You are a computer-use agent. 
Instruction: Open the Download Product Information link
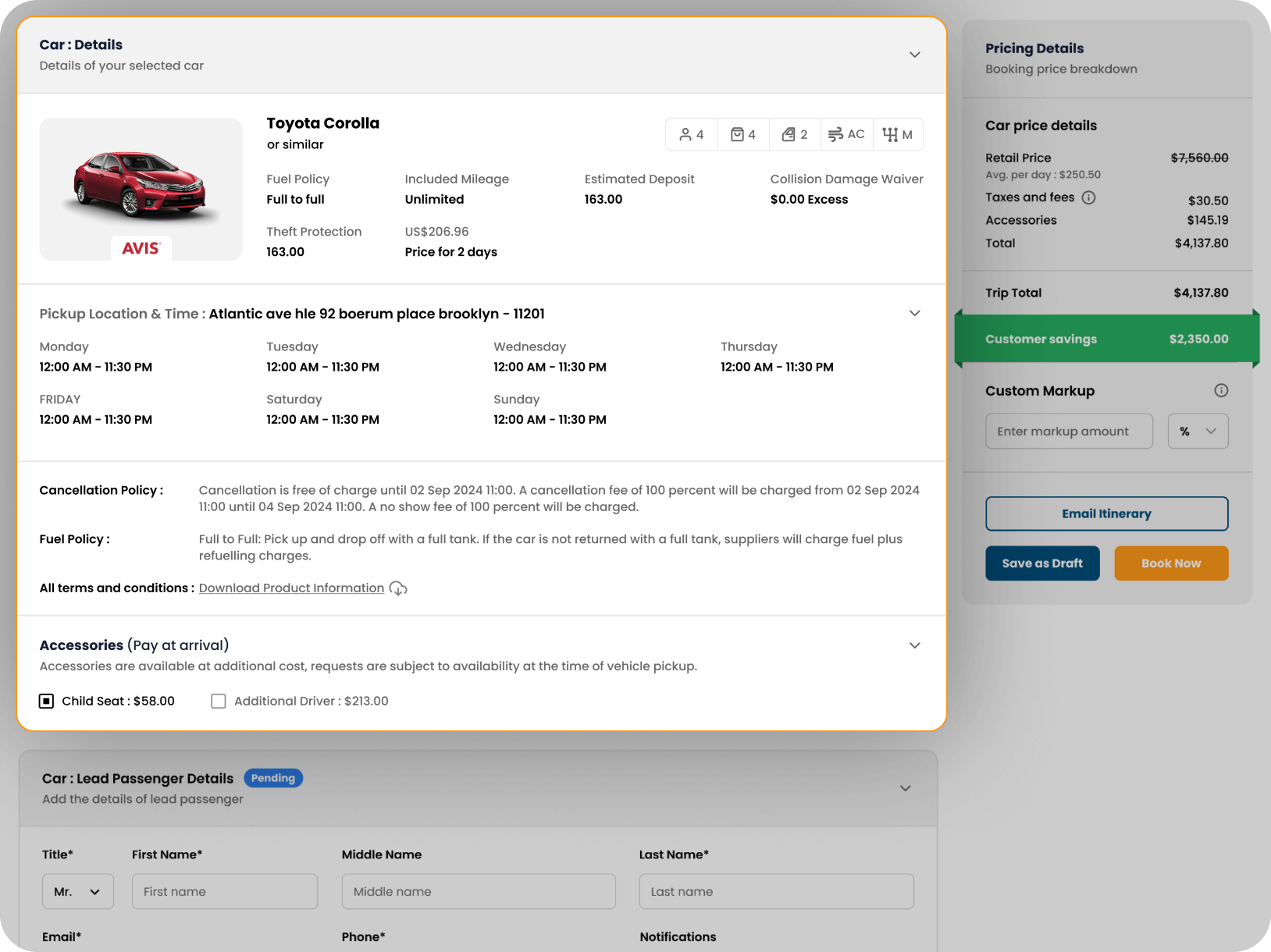291,588
